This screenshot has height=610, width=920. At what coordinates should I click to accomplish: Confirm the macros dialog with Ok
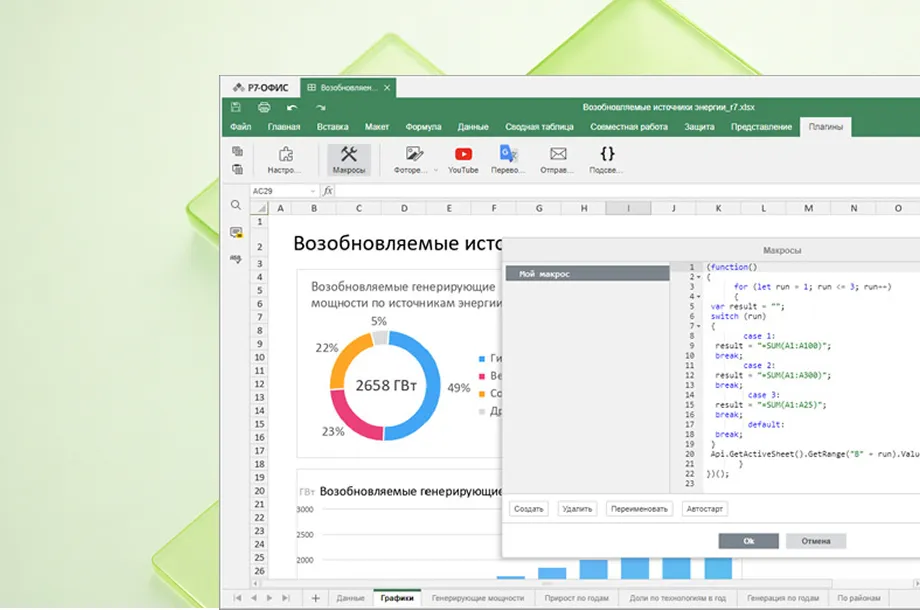(x=749, y=541)
